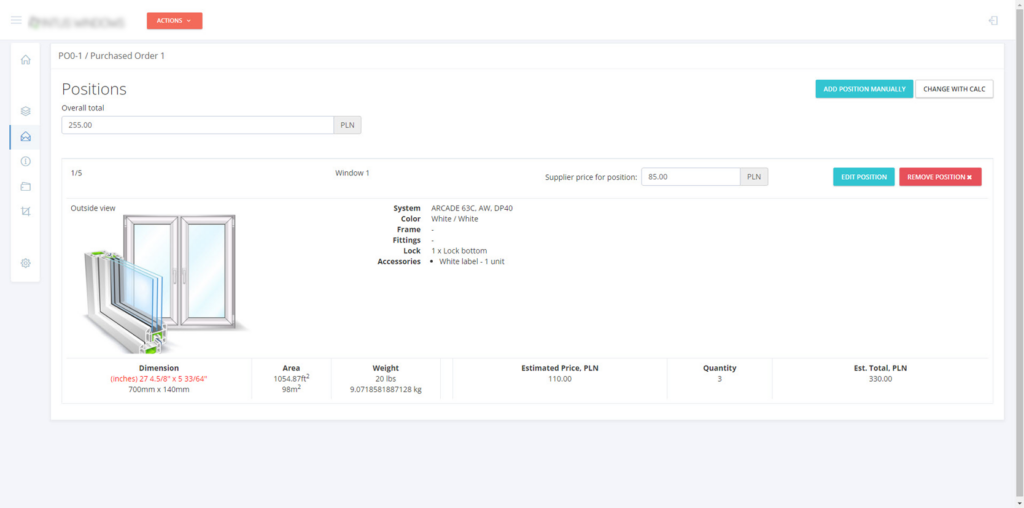Open the folder sidebar icon
Image resolution: width=1024 pixels, height=508 pixels.
25,187
